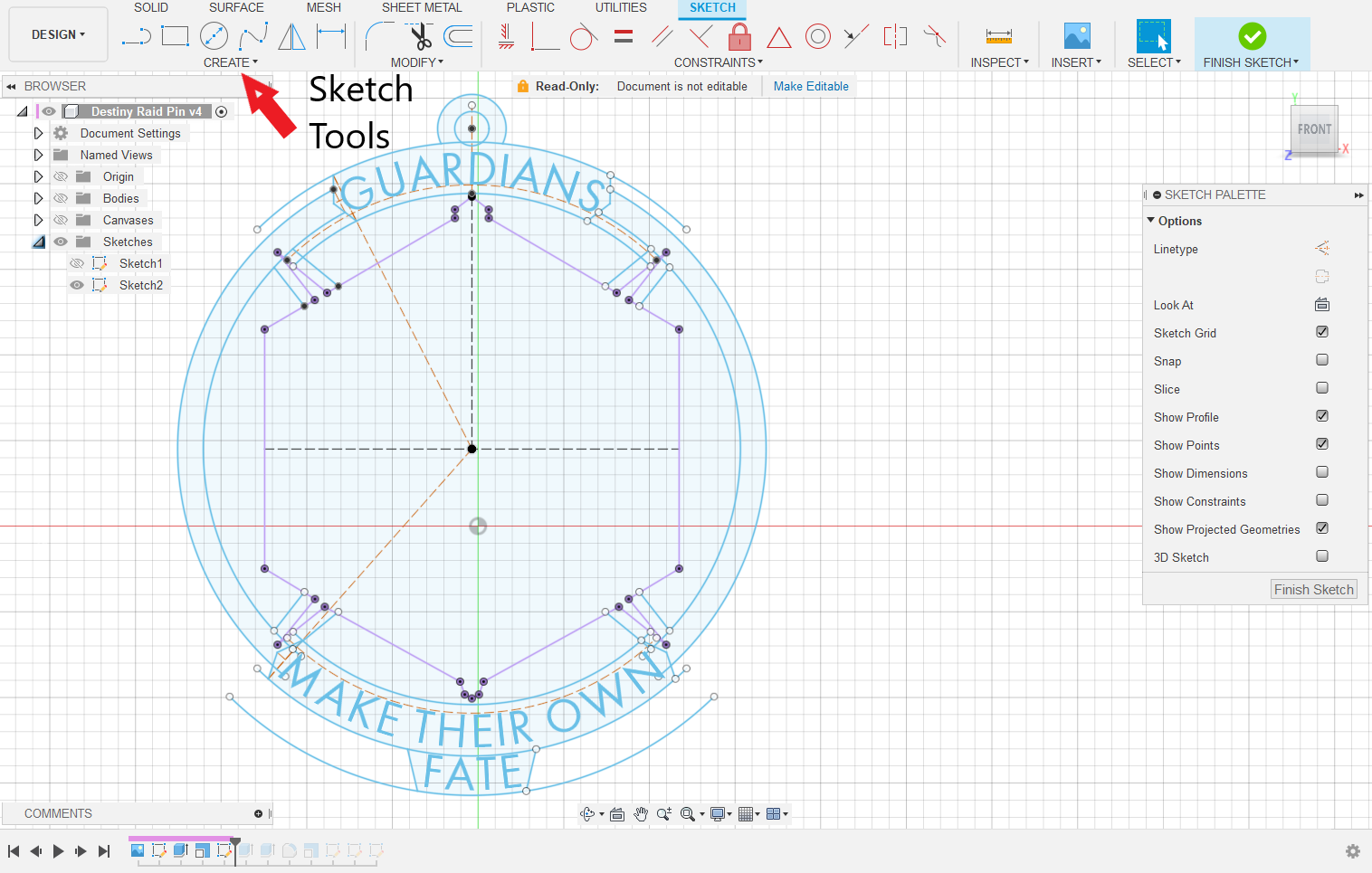Open the COMMENTS panel

coord(58,812)
